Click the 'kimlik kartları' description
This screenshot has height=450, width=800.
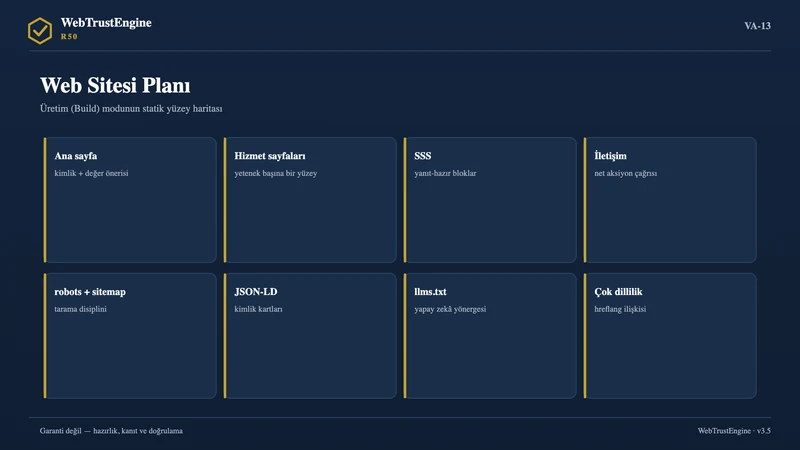(x=258, y=309)
